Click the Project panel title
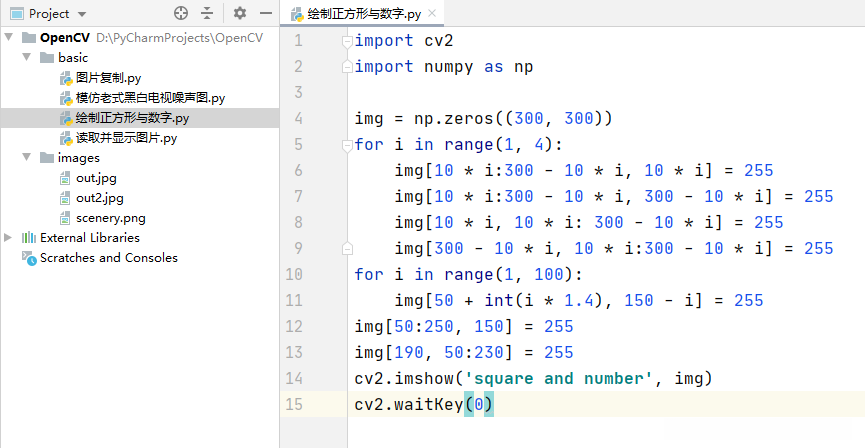Image resolution: width=865 pixels, height=448 pixels. 49,14
